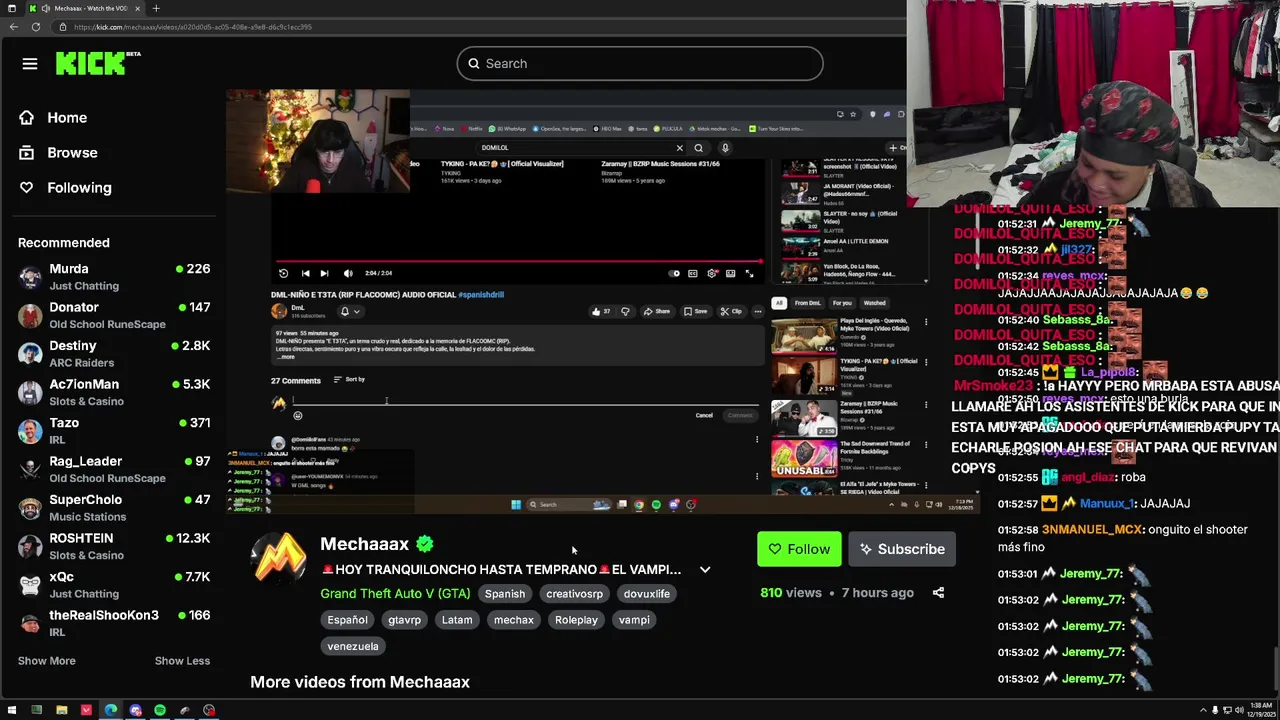Open ROSHTEIN's recommended channel
The height and width of the screenshot is (720, 1280).
[x=113, y=546]
